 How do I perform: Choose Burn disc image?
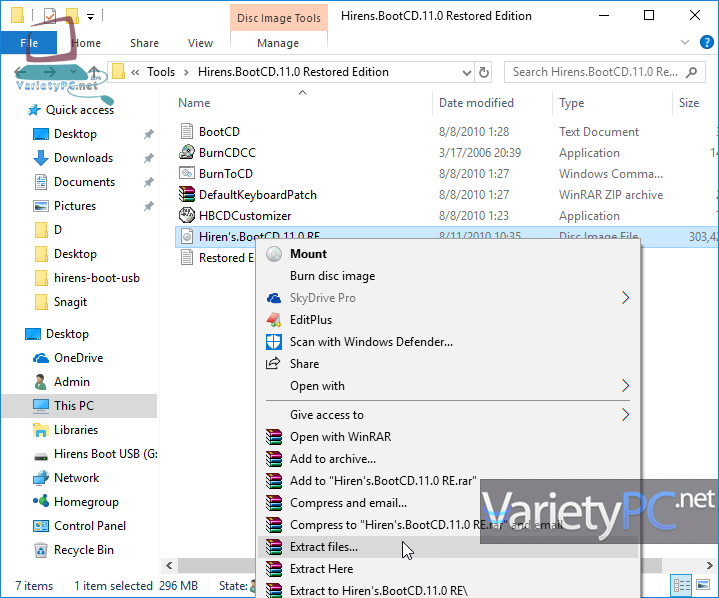[448, 276]
